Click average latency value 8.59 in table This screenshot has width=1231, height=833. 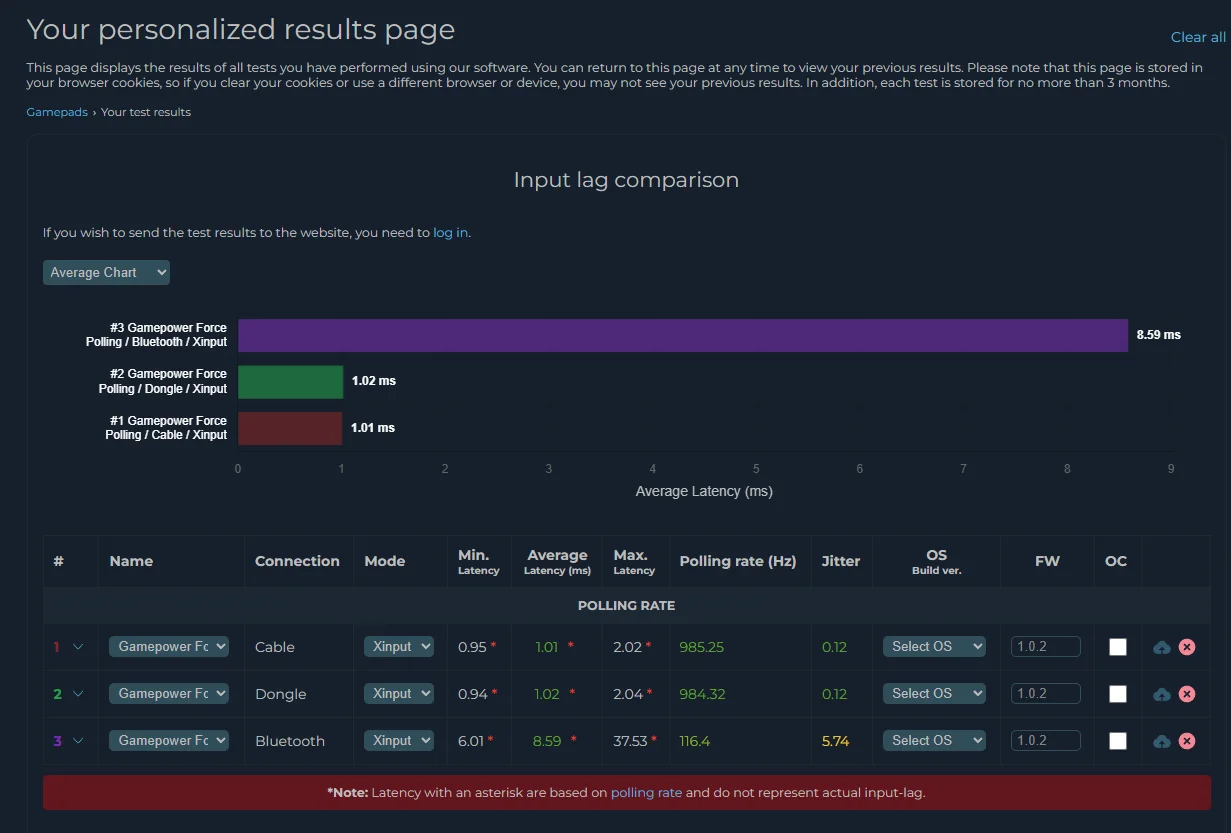547,741
